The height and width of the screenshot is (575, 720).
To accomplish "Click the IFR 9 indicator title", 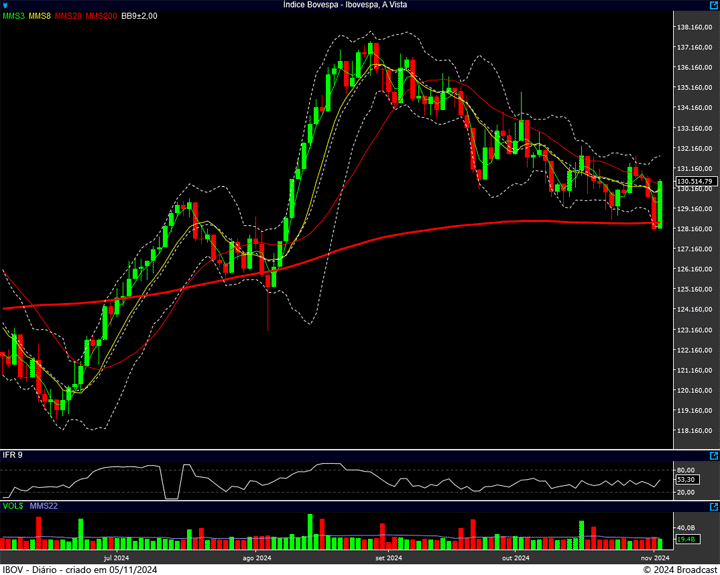I will point(13,455).
